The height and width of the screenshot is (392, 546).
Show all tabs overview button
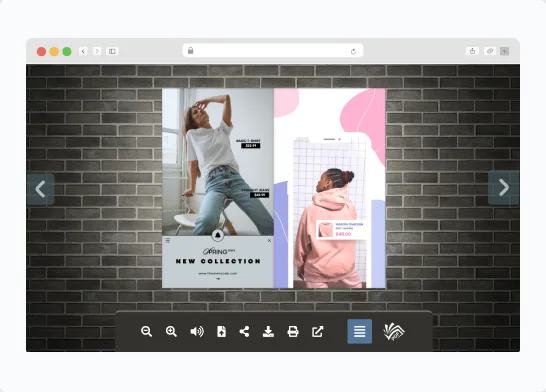click(x=490, y=51)
